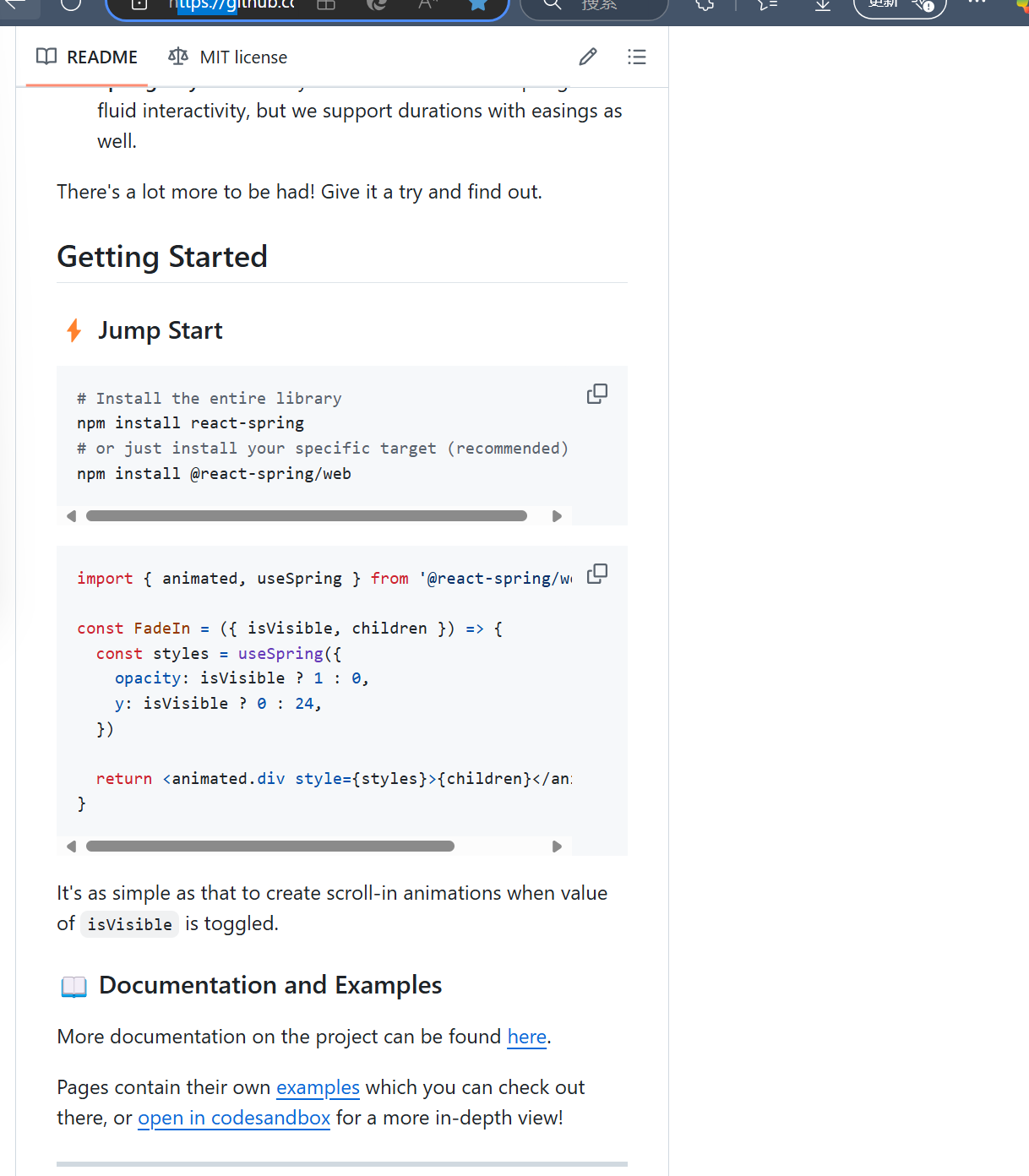Open the 'examples' link
This screenshot has height=1176, width=1029.
[x=318, y=1087]
